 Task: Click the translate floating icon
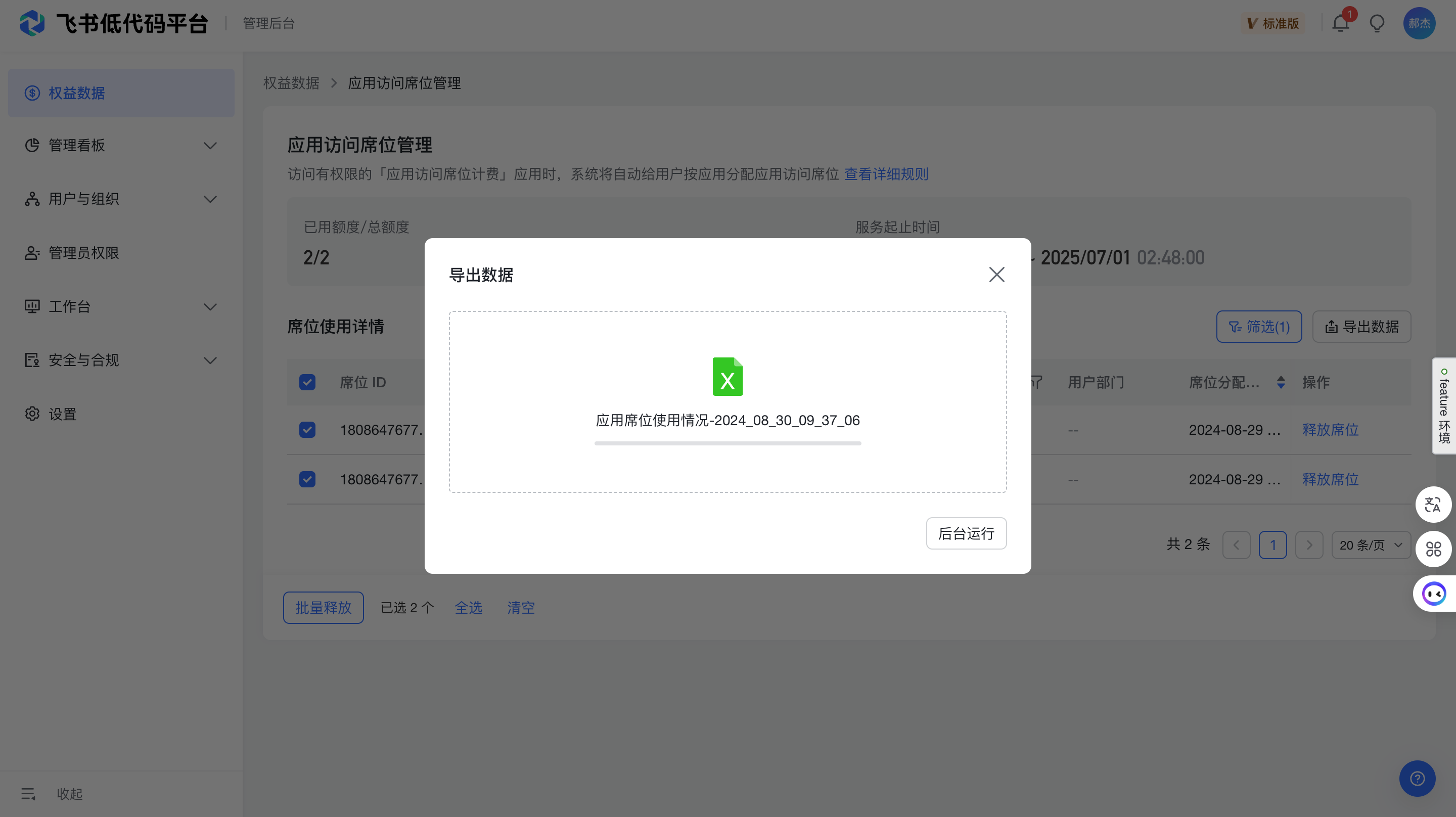[1433, 505]
